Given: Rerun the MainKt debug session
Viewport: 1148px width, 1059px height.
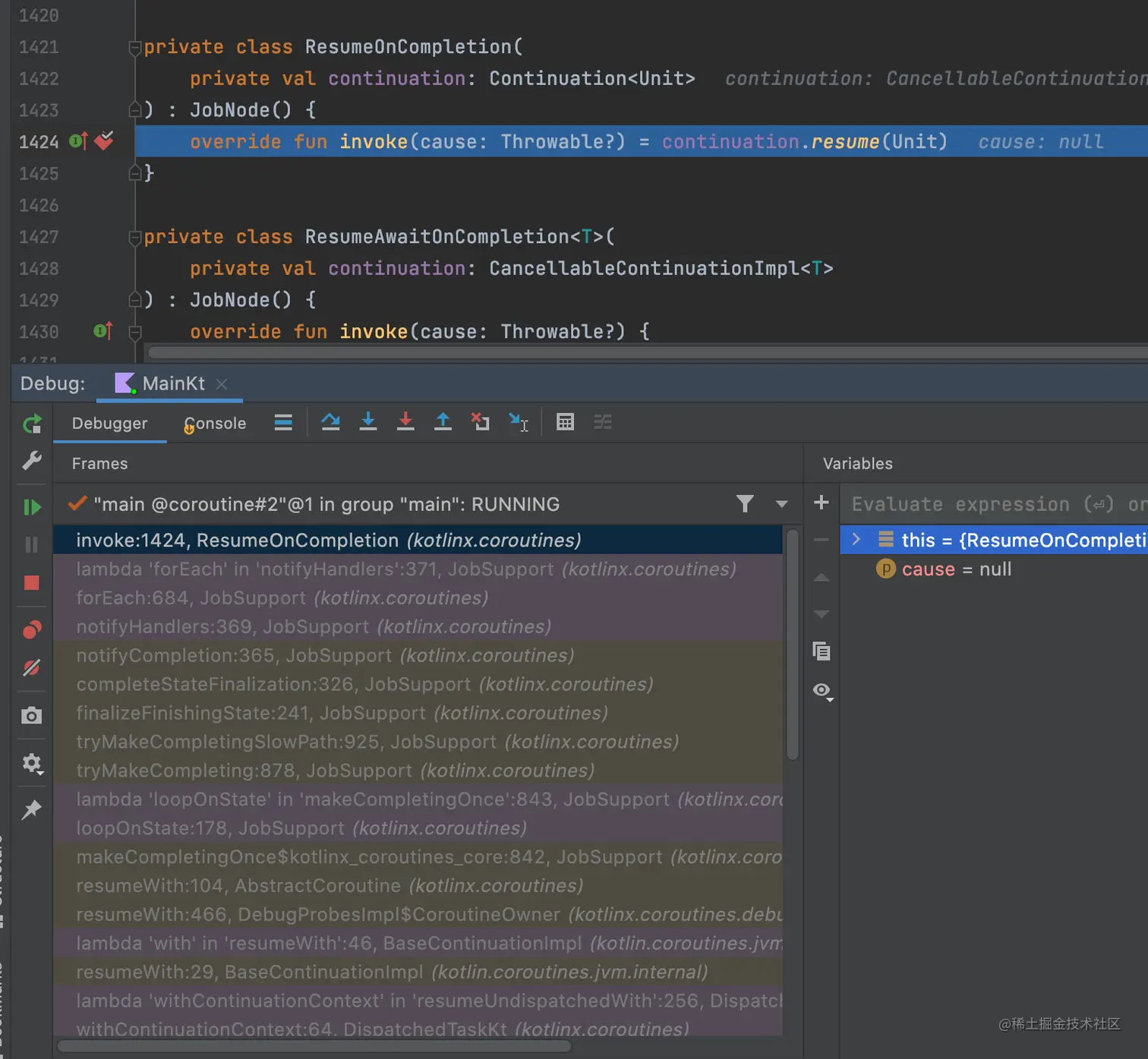Looking at the screenshot, I should pyautogui.click(x=32, y=424).
